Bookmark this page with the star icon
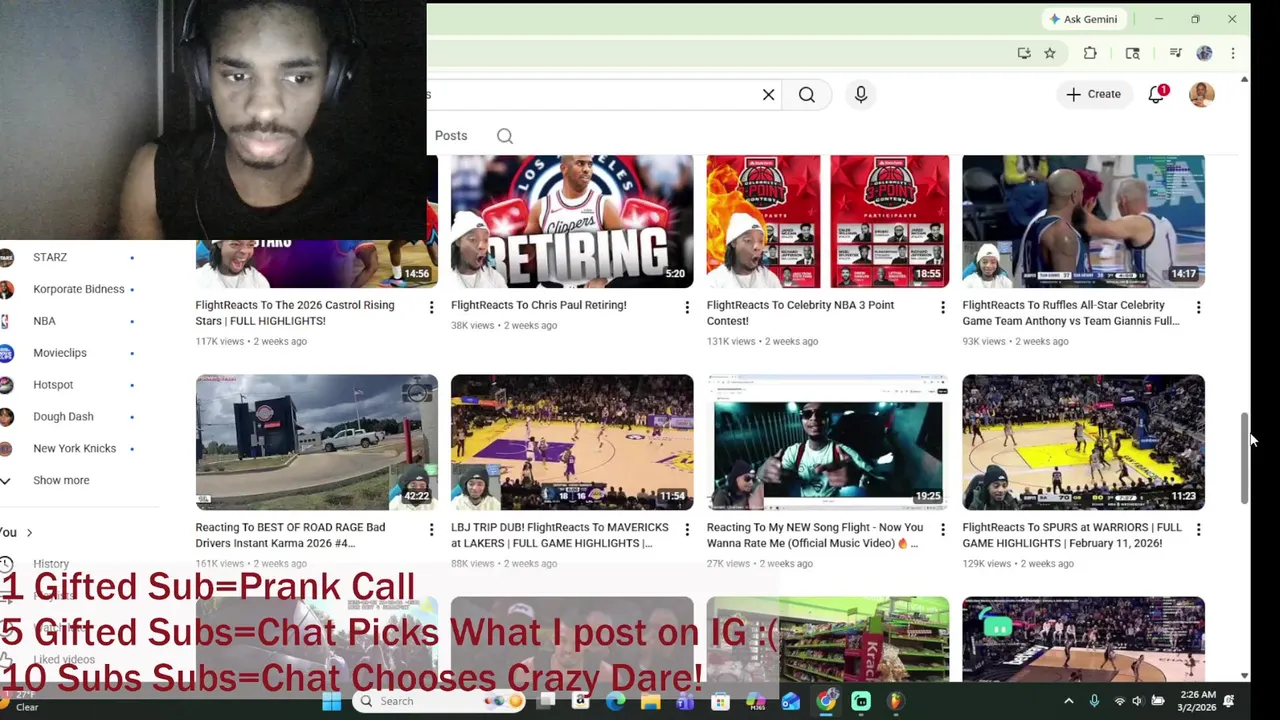Screen dimensions: 1280x720 (x=1050, y=53)
